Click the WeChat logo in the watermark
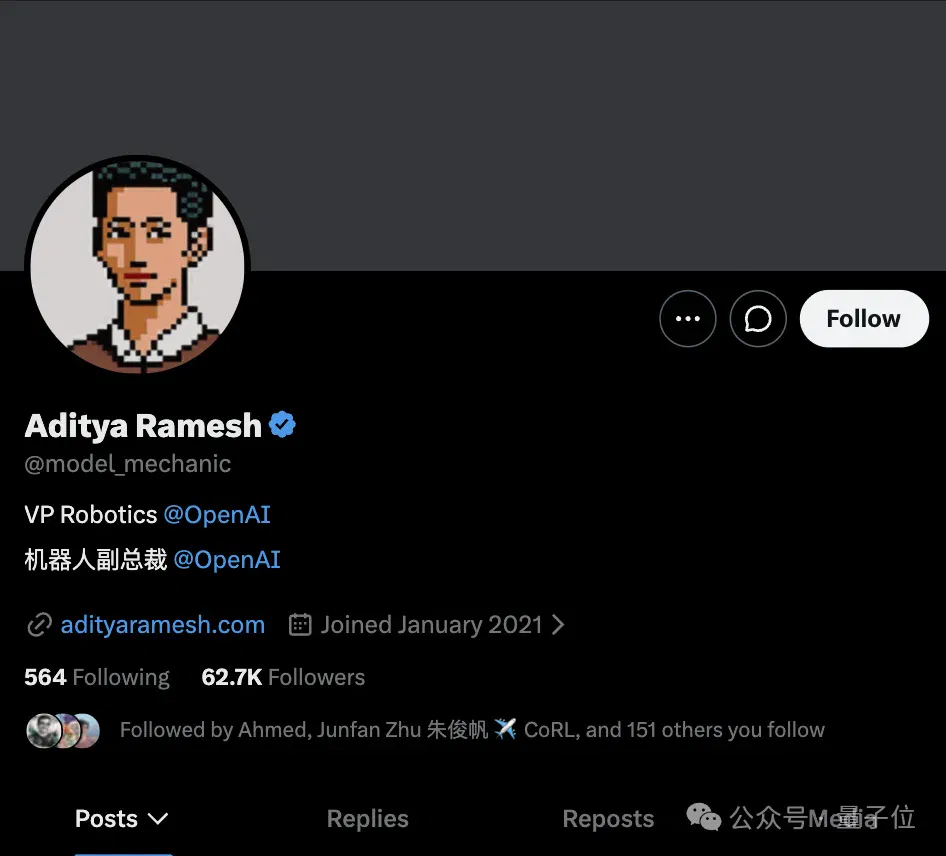The image size is (946, 856). pyautogui.click(x=703, y=817)
